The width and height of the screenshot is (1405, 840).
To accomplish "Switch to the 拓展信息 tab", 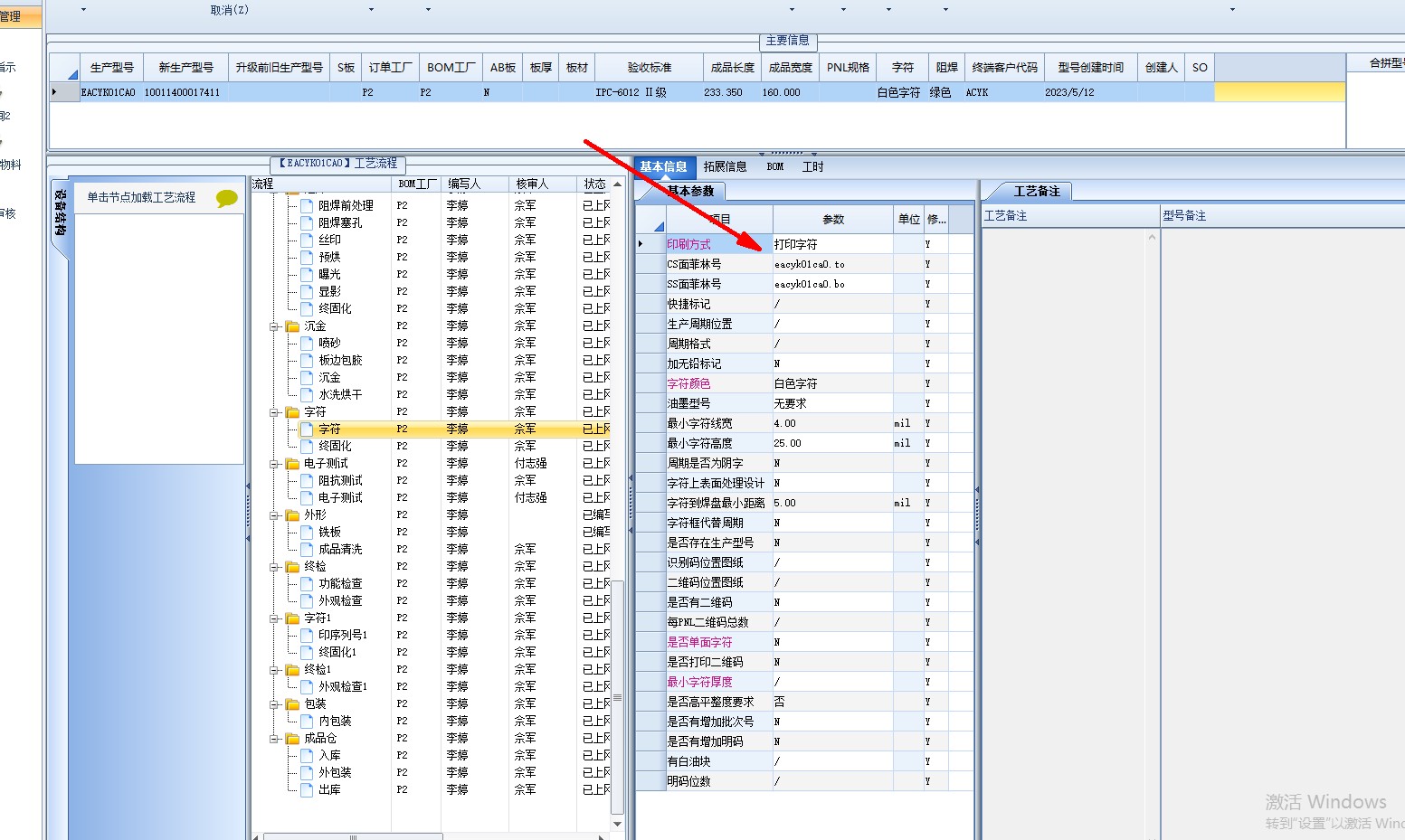I will (x=726, y=166).
